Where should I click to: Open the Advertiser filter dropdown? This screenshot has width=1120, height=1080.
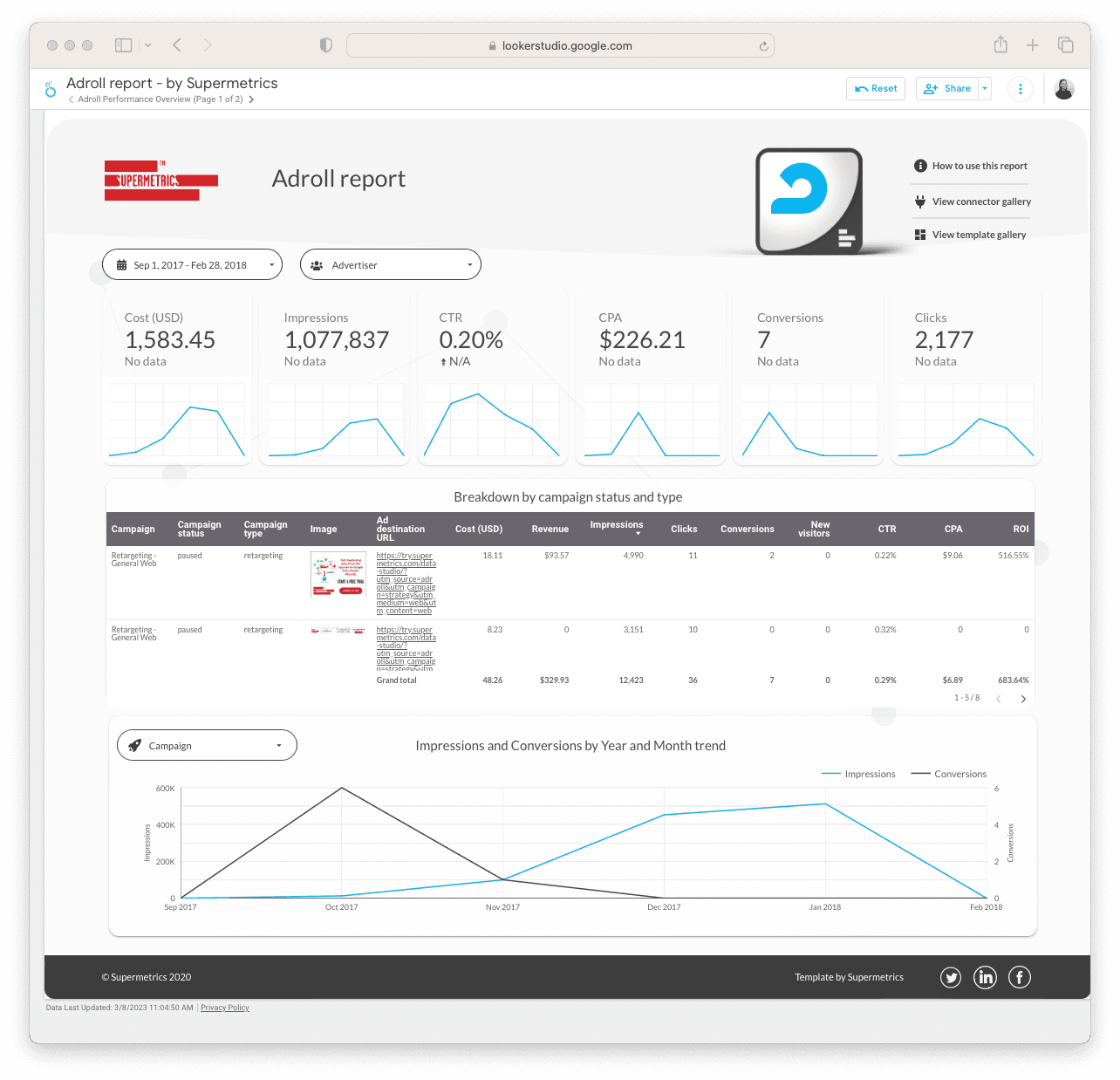pyautogui.click(x=391, y=264)
